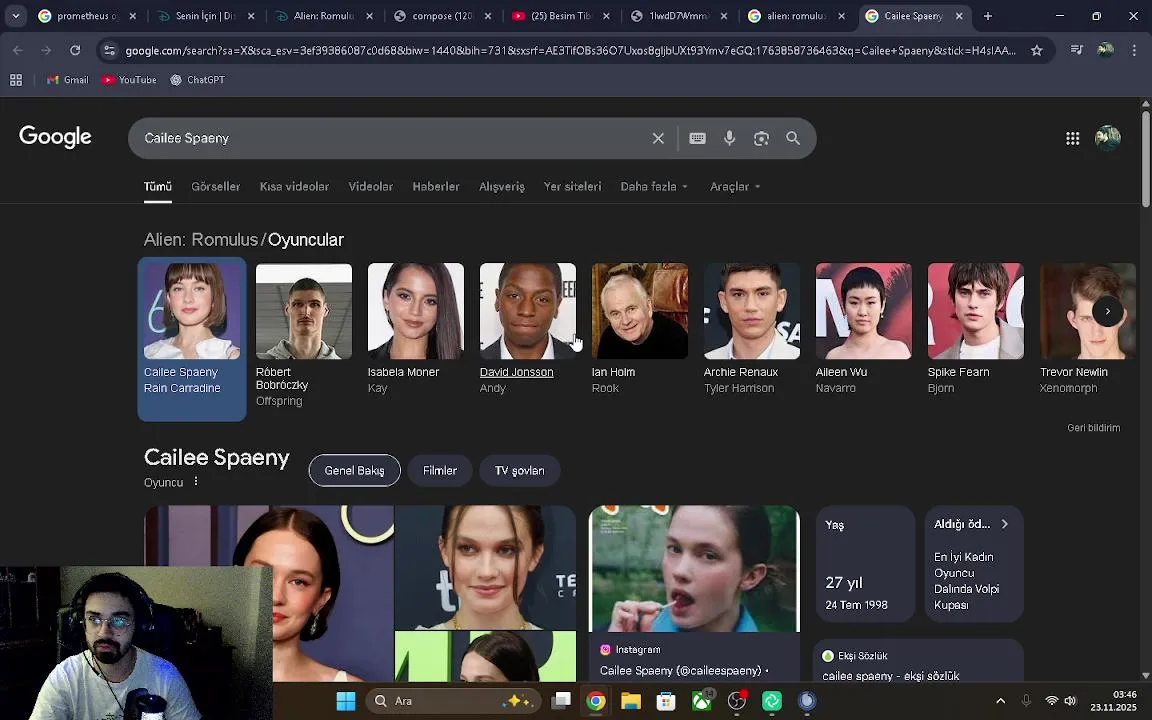Click the magnifier search submit icon
This screenshot has height=720, width=1152.
pos(793,138)
